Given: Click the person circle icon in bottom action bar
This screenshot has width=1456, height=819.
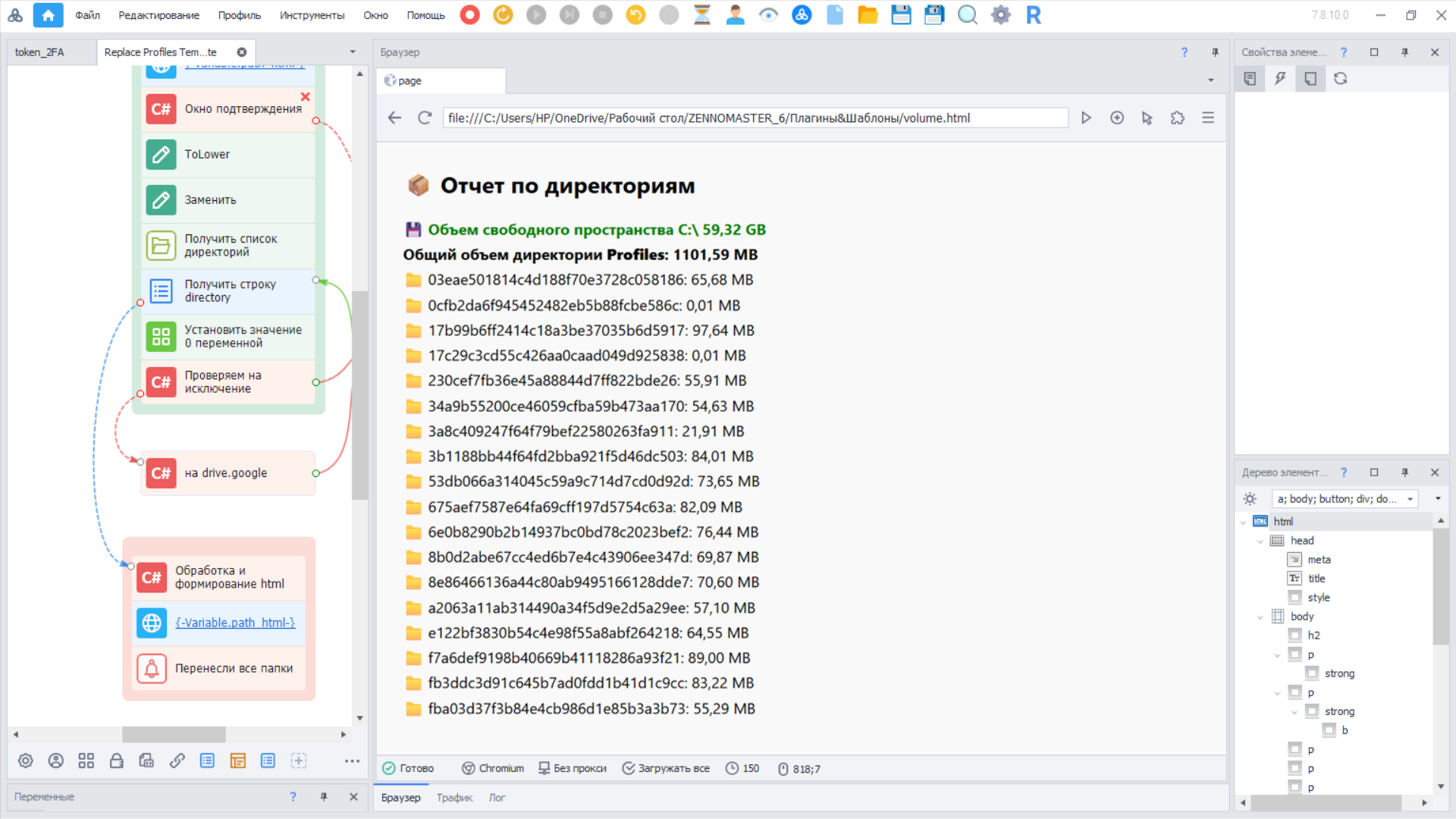Looking at the screenshot, I should [55, 761].
